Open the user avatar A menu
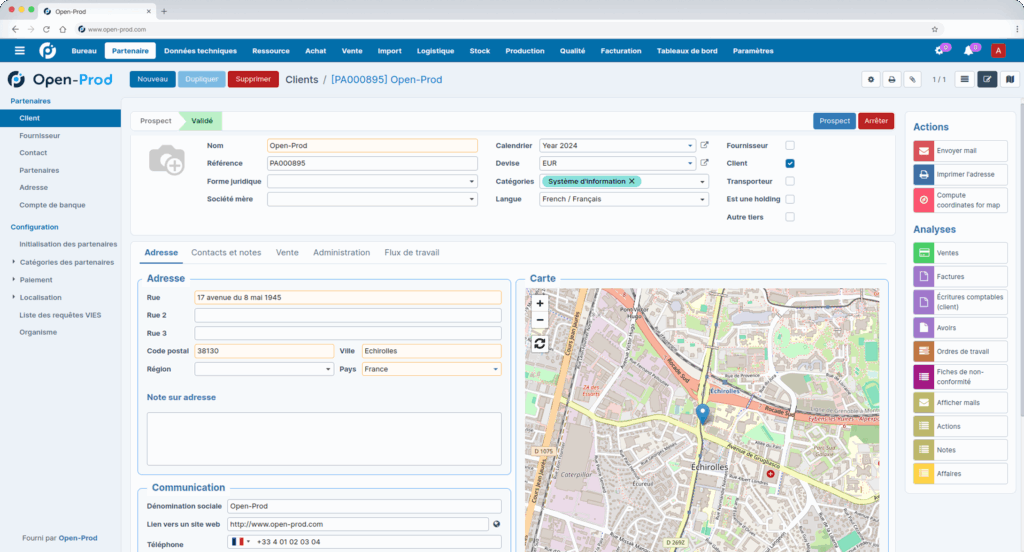 [998, 50]
